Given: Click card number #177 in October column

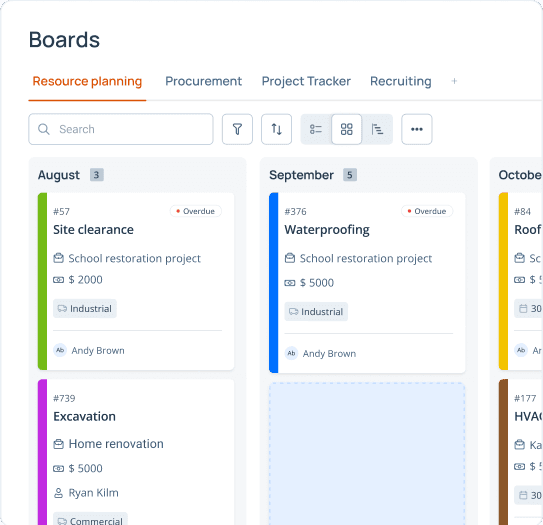Looking at the screenshot, I should pyautogui.click(x=525, y=398).
